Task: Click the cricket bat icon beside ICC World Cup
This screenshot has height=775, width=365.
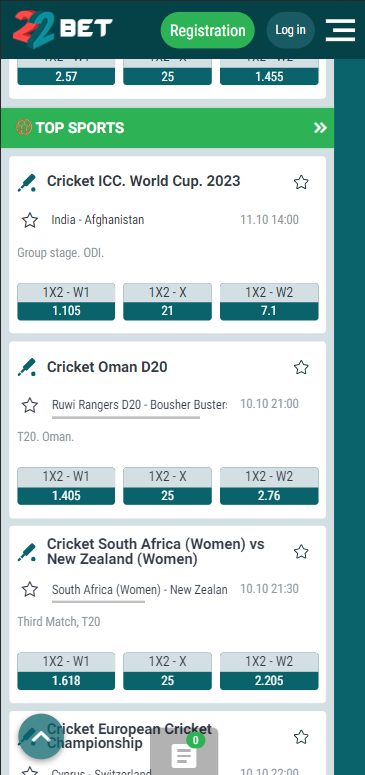Action: point(27,182)
